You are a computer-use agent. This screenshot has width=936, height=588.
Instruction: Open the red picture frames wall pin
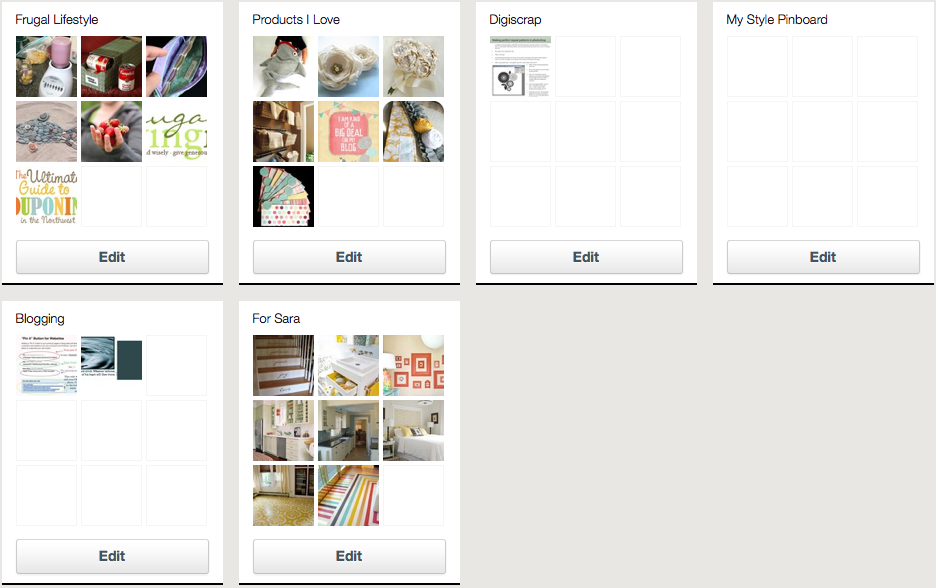point(414,365)
